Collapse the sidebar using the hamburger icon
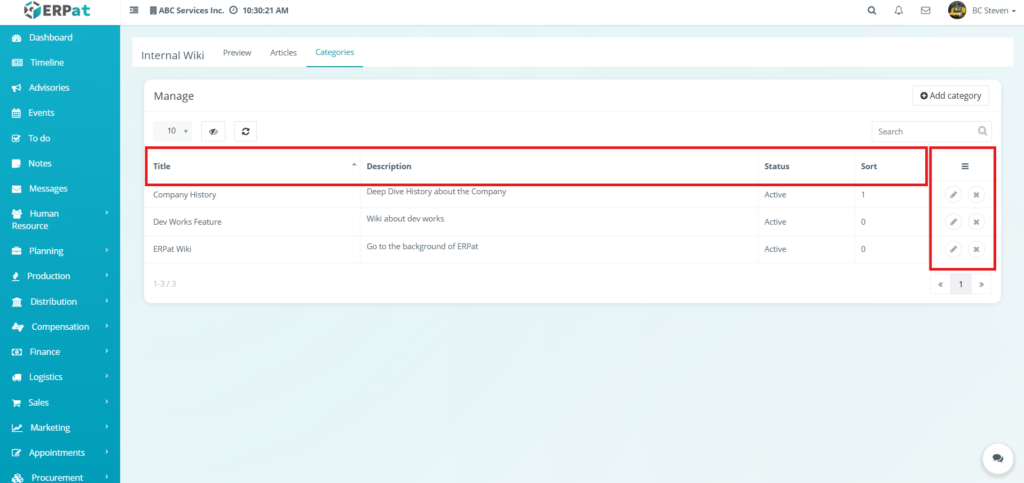The height and width of the screenshot is (483, 1024). (x=134, y=11)
